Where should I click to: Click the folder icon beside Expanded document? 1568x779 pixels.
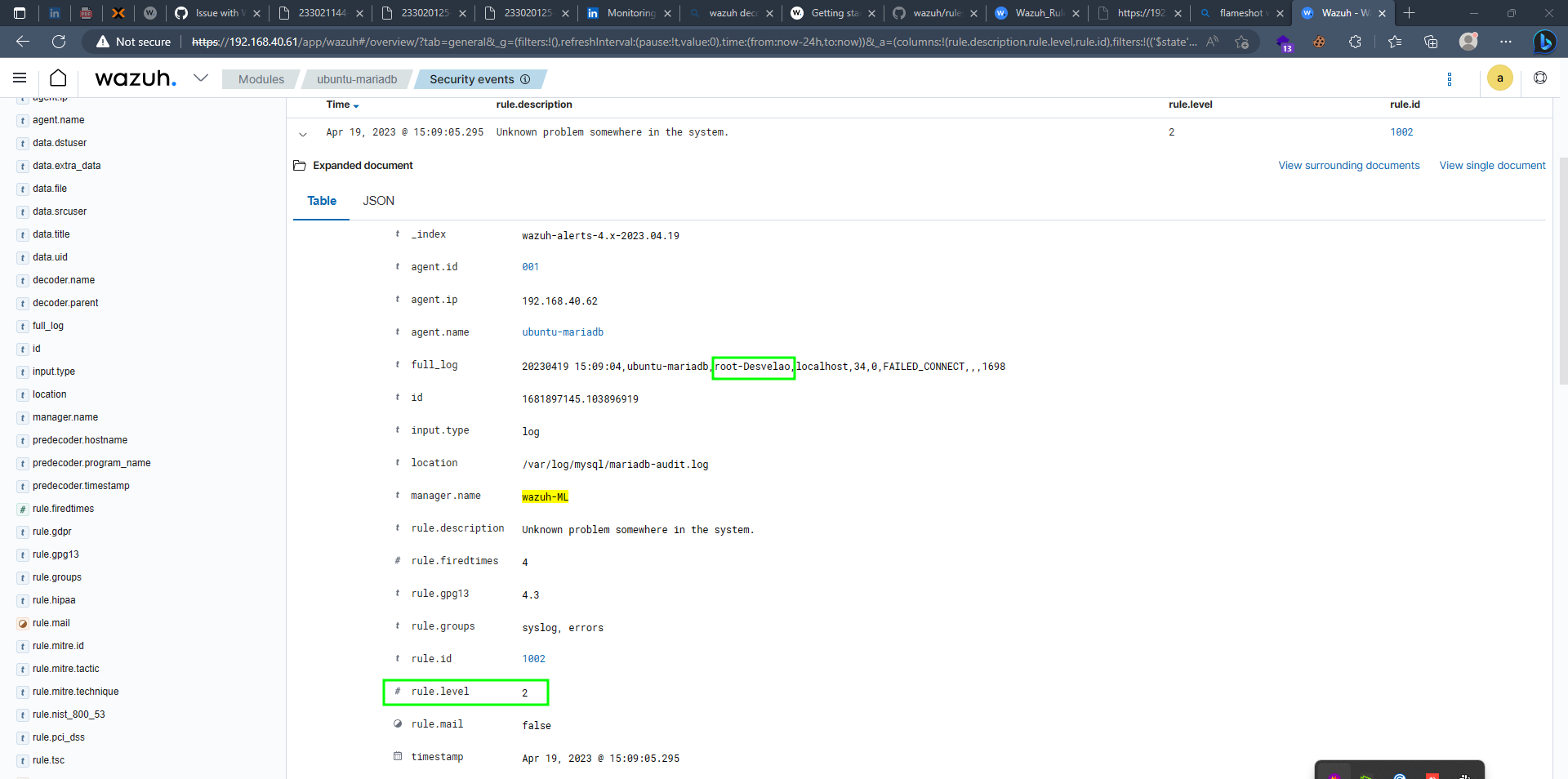pos(300,166)
